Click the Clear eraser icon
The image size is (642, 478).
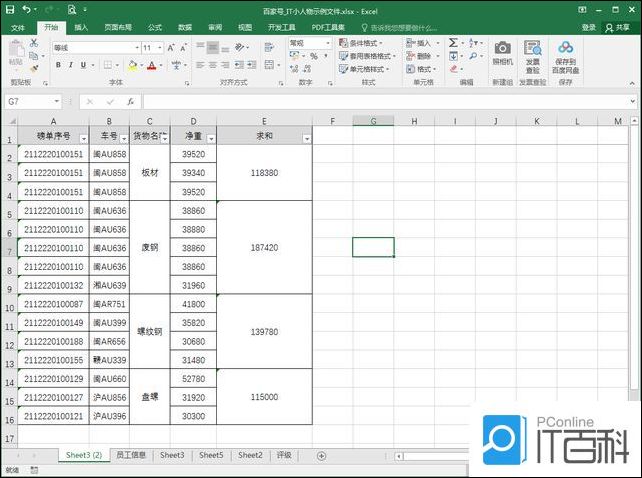pyautogui.click(x=453, y=69)
